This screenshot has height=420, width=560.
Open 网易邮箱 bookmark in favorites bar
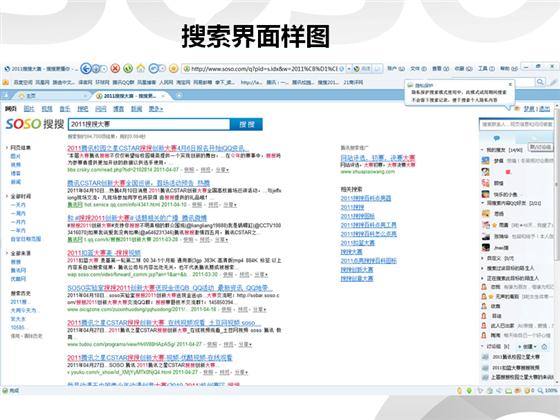click(x=202, y=82)
